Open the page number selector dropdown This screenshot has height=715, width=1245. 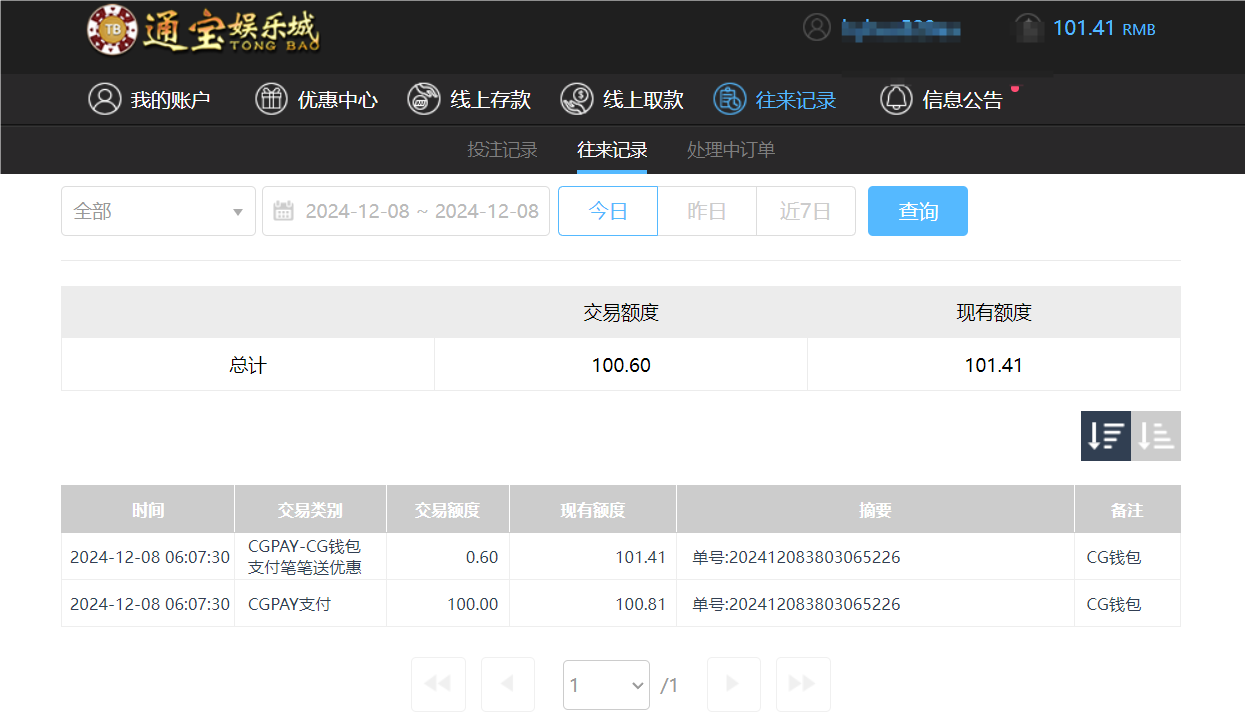tap(606, 684)
